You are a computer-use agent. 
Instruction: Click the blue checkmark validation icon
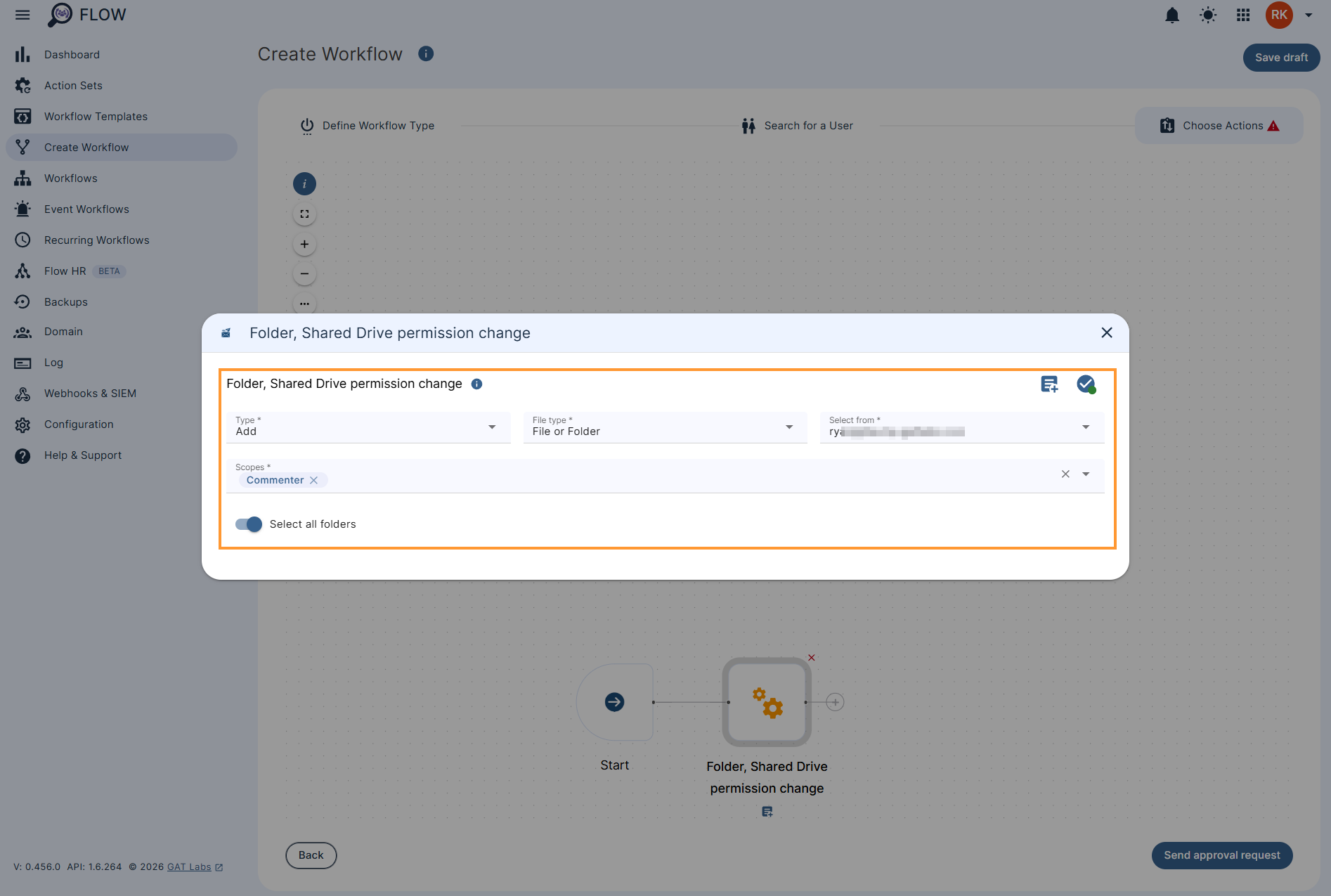point(1086,384)
